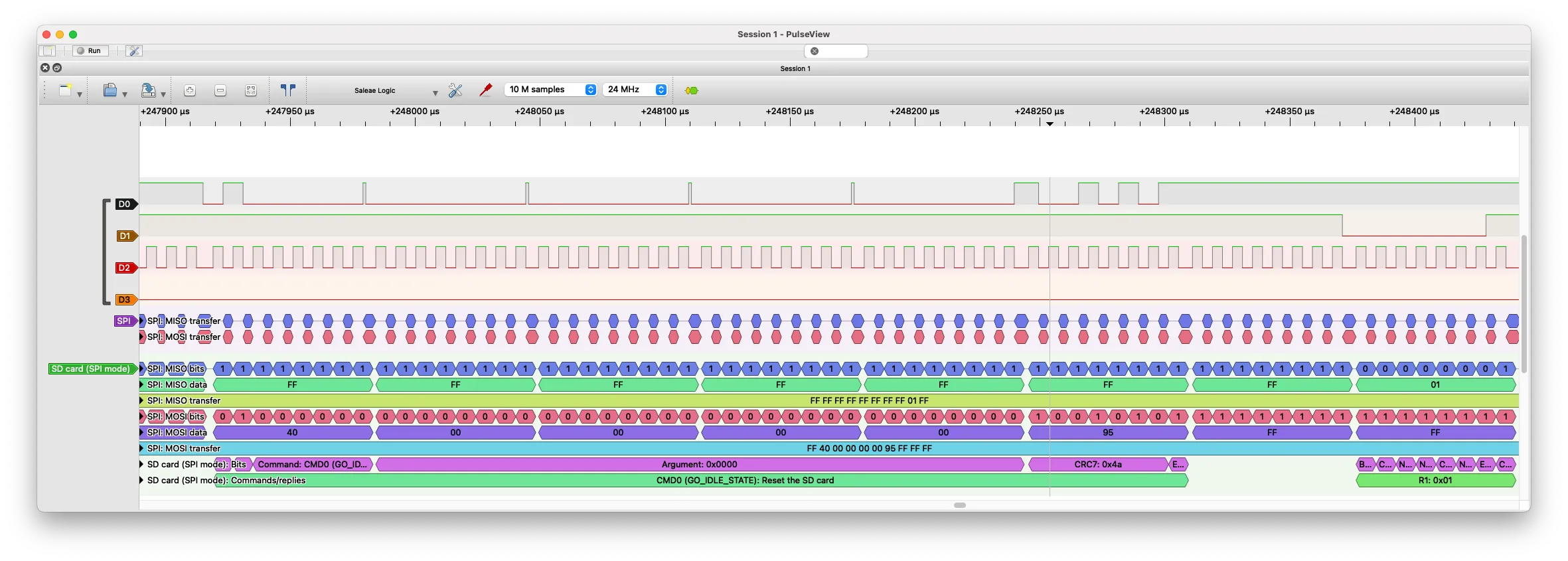The height and width of the screenshot is (561, 1568).
Task: Click the +247900 µs ruler label
Action: click(x=165, y=112)
